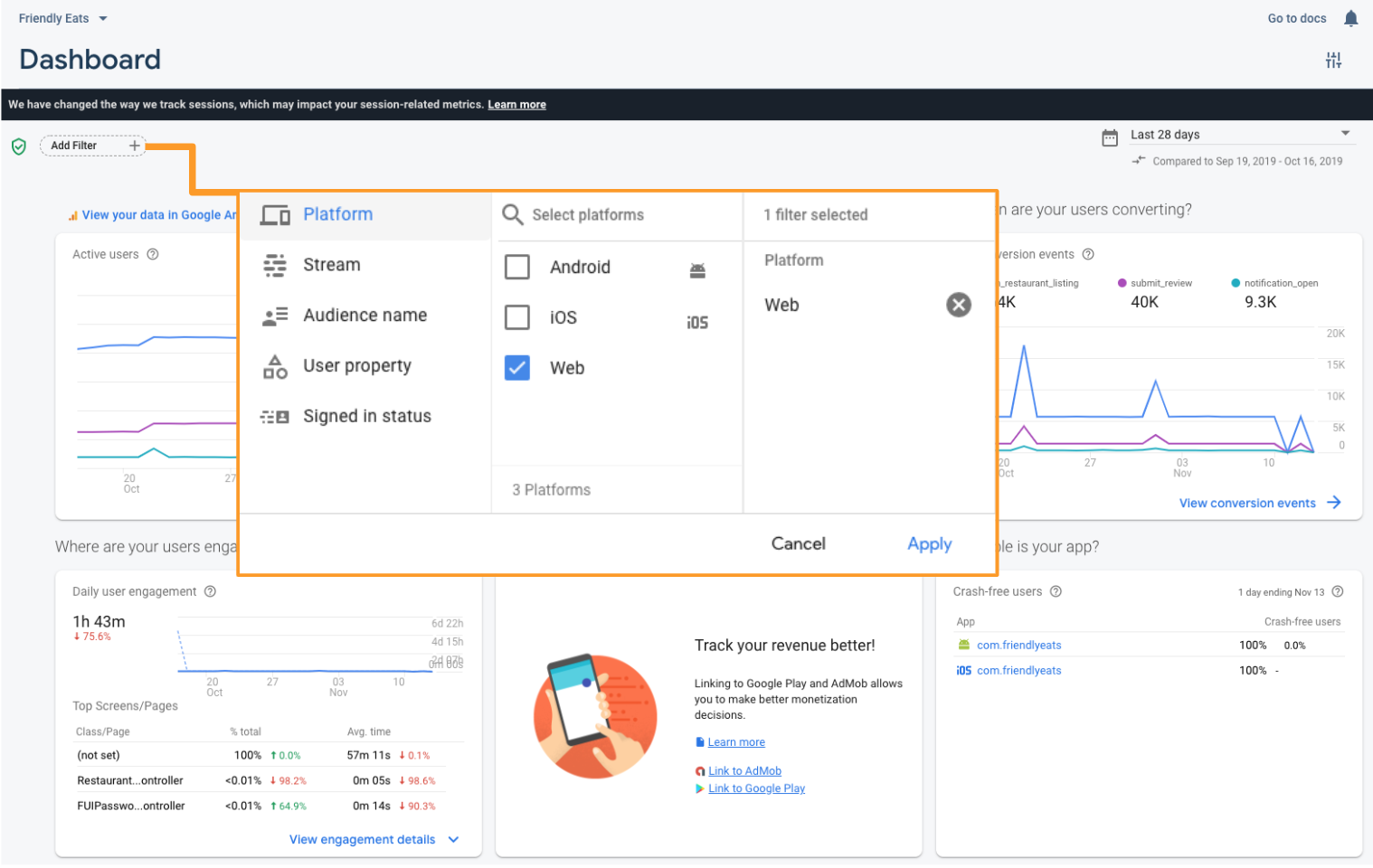Click the 40K submit_review value
Viewport: 1373px width, 868px height.
tap(1144, 302)
